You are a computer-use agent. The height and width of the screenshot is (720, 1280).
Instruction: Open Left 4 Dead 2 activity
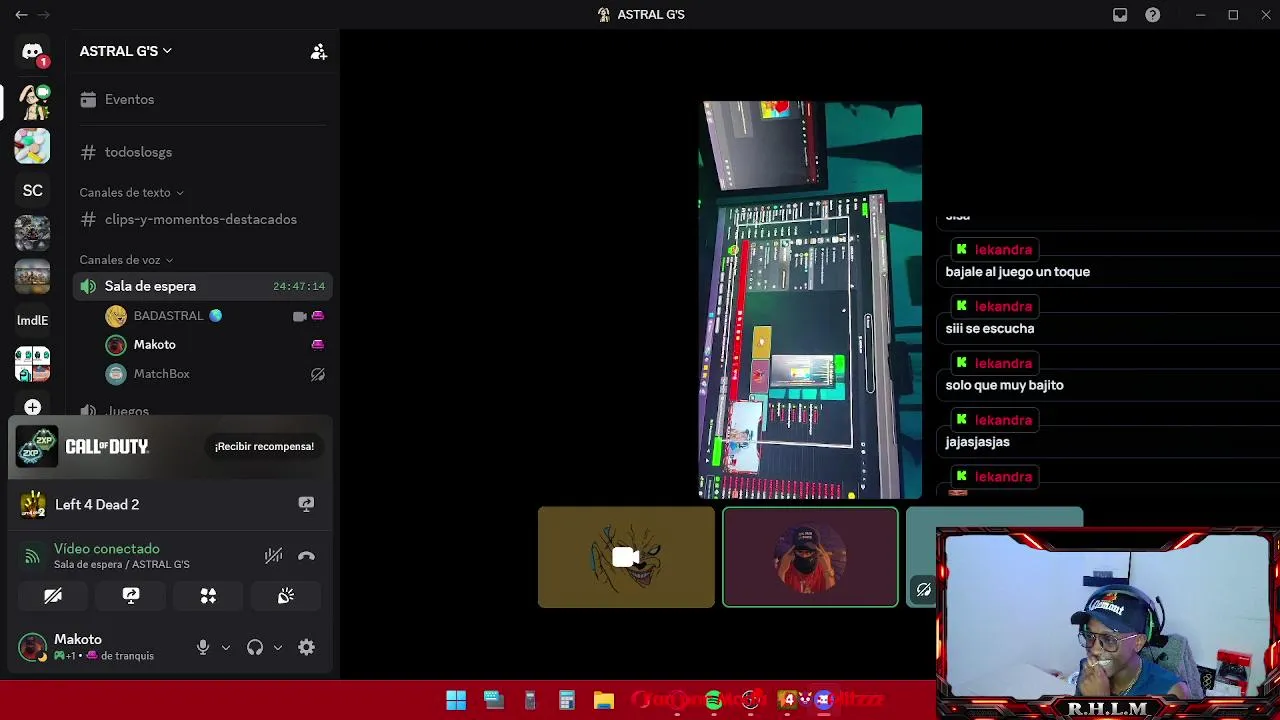point(97,504)
